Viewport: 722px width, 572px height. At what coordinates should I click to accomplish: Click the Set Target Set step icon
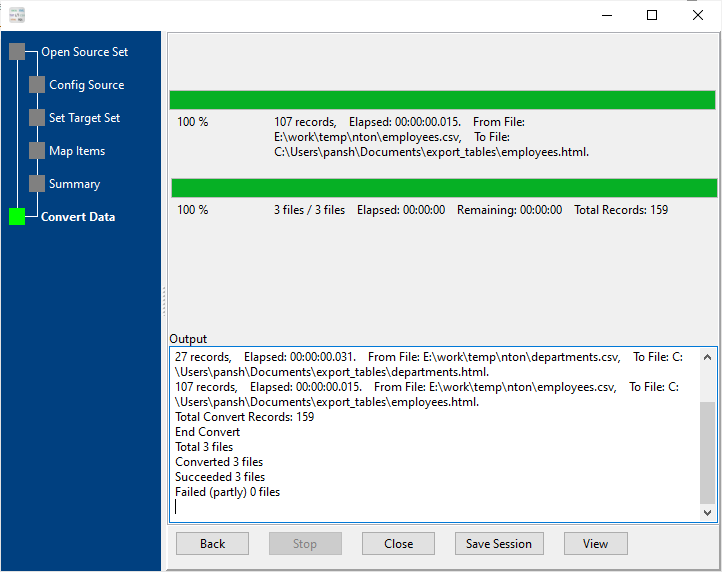(37, 118)
